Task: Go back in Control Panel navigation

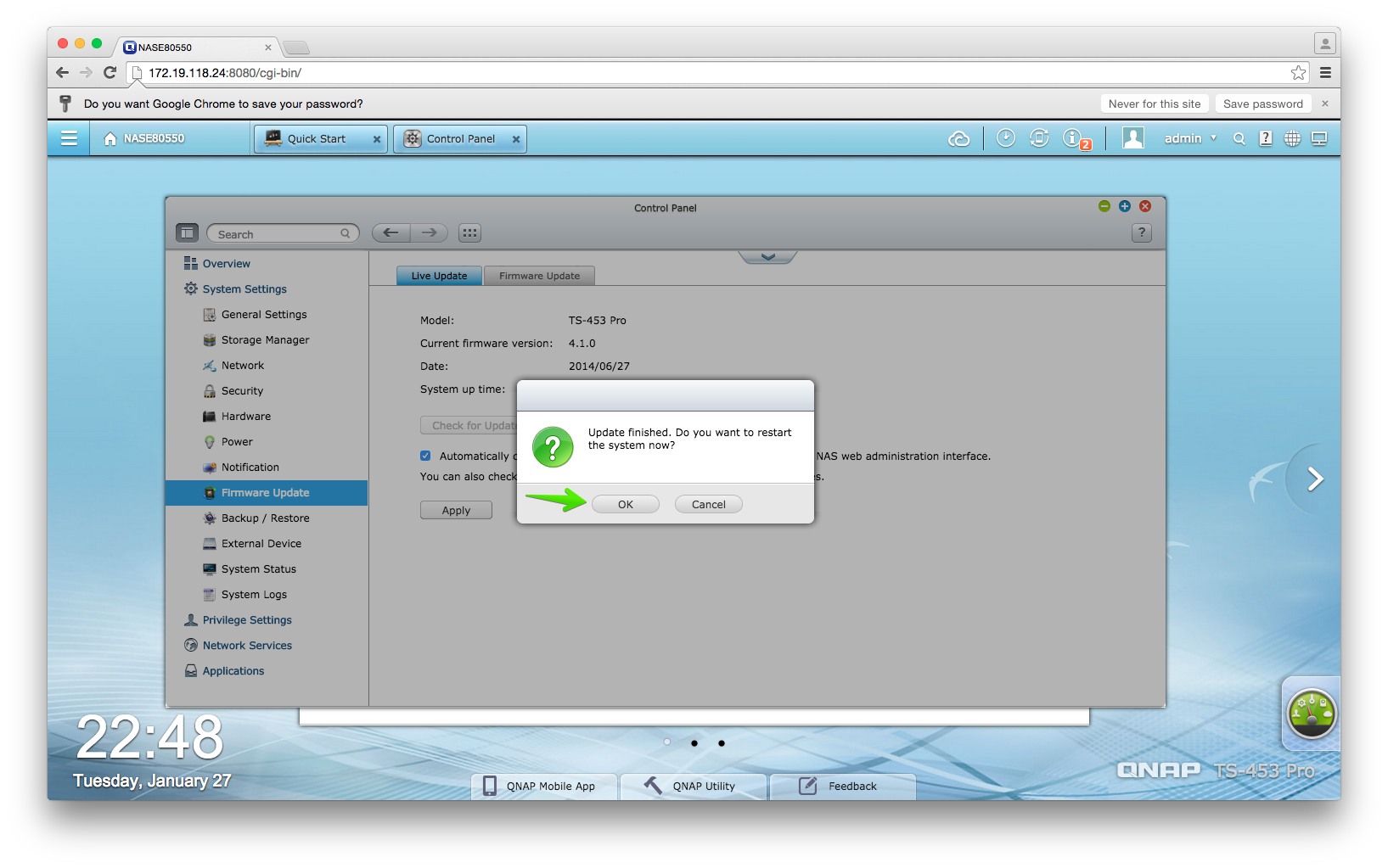Action: click(x=391, y=232)
